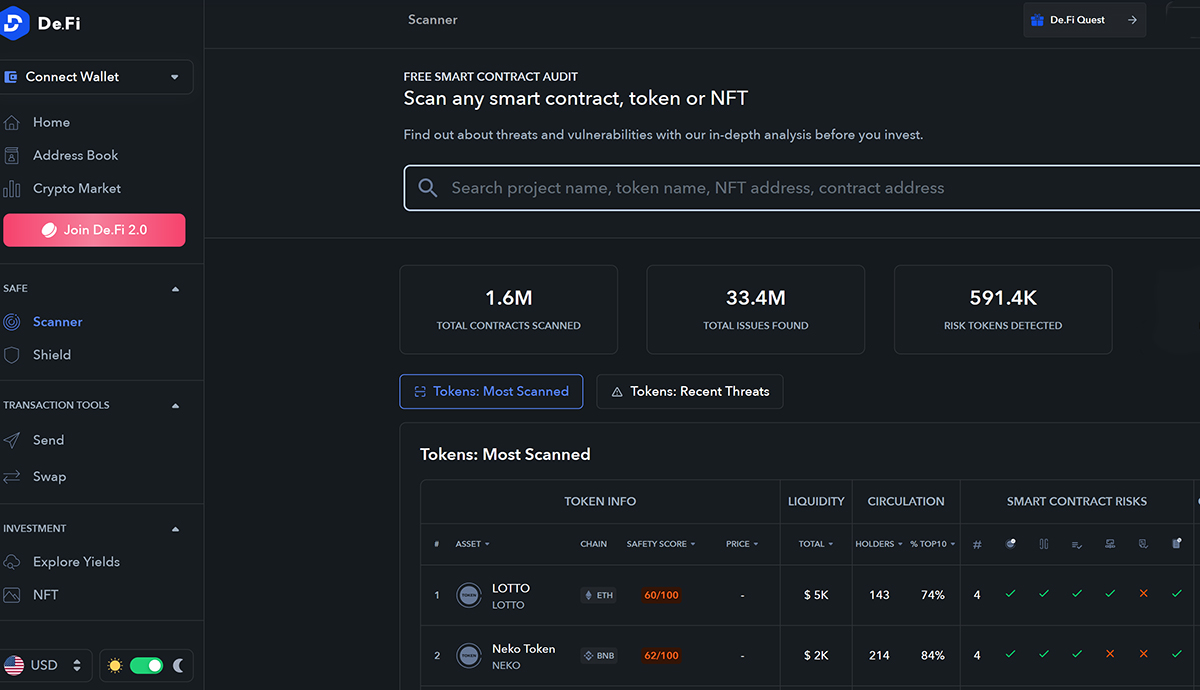1200x690 pixels.
Task: Switch to Tokens: Recent Threats tab
Action: [690, 392]
